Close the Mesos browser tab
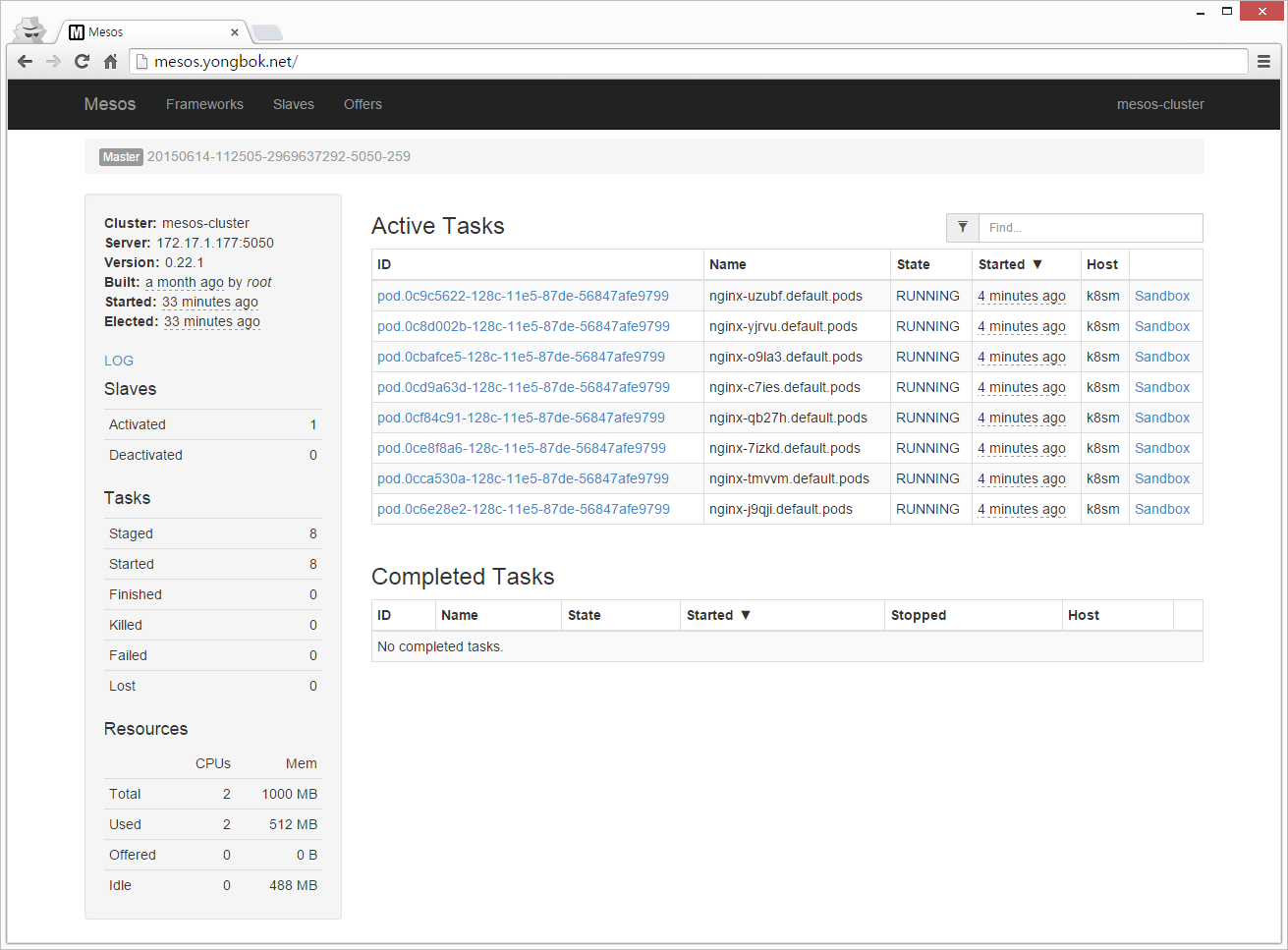Image resolution: width=1288 pixels, height=950 pixels. [x=235, y=32]
